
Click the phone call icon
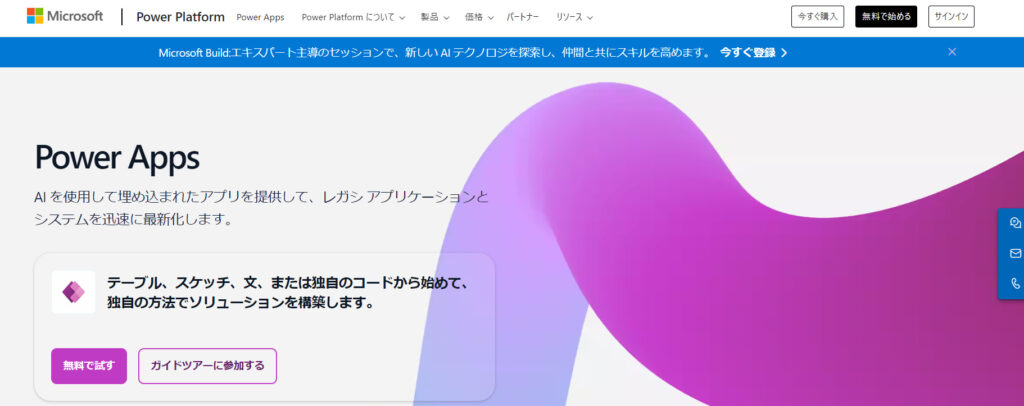pyautogui.click(x=1015, y=283)
